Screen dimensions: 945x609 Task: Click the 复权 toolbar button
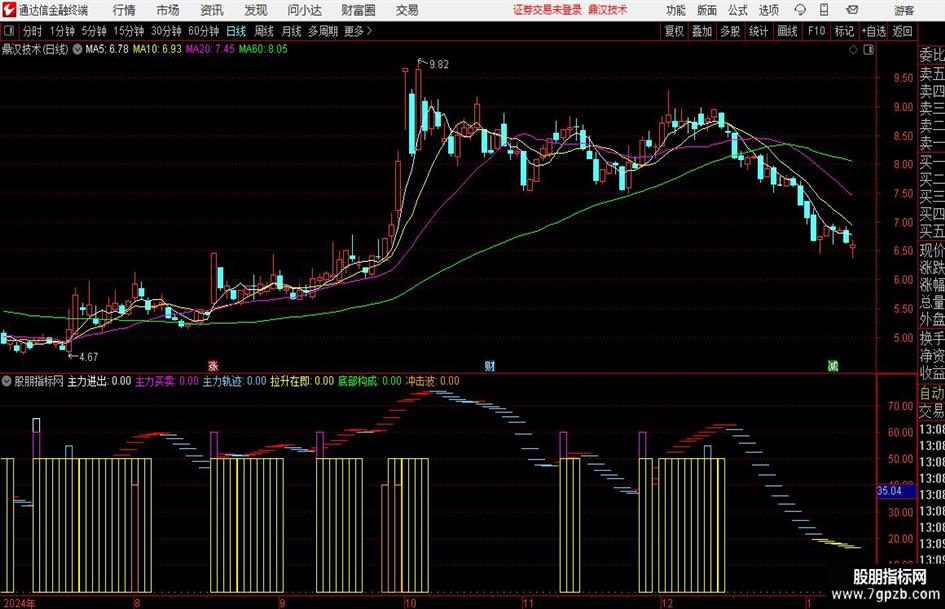point(674,31)
